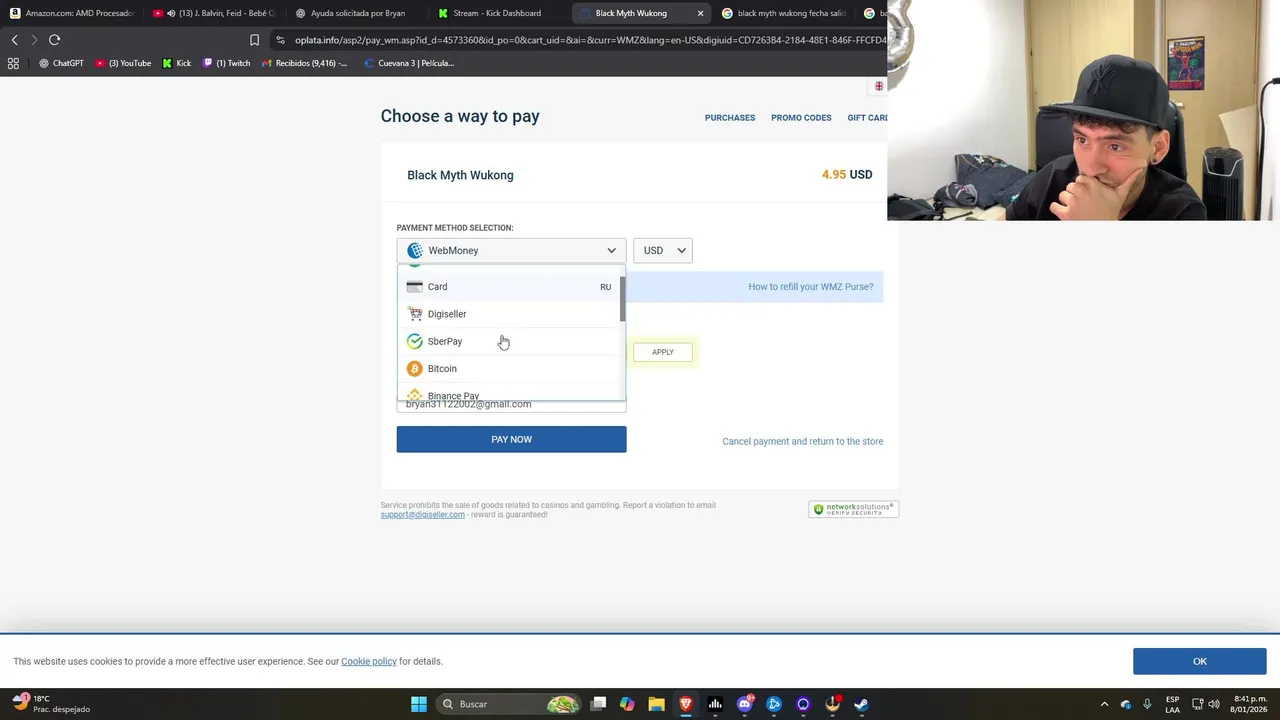Click the SberPay green check icon
Viewport: 1280px width, 720px height.
(x=415, y=341)
